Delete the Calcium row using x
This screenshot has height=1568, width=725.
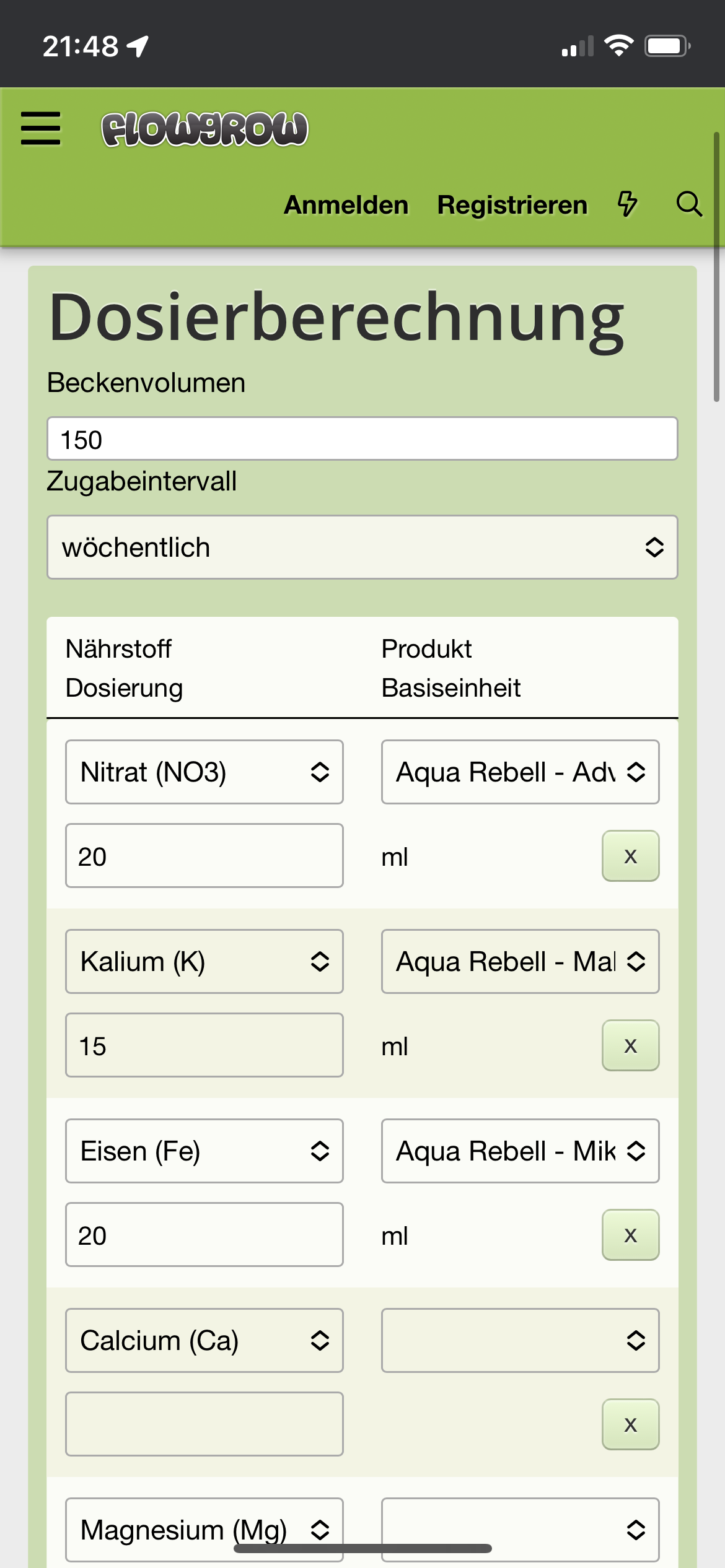pyautogui.click(x=630, y=1424)
